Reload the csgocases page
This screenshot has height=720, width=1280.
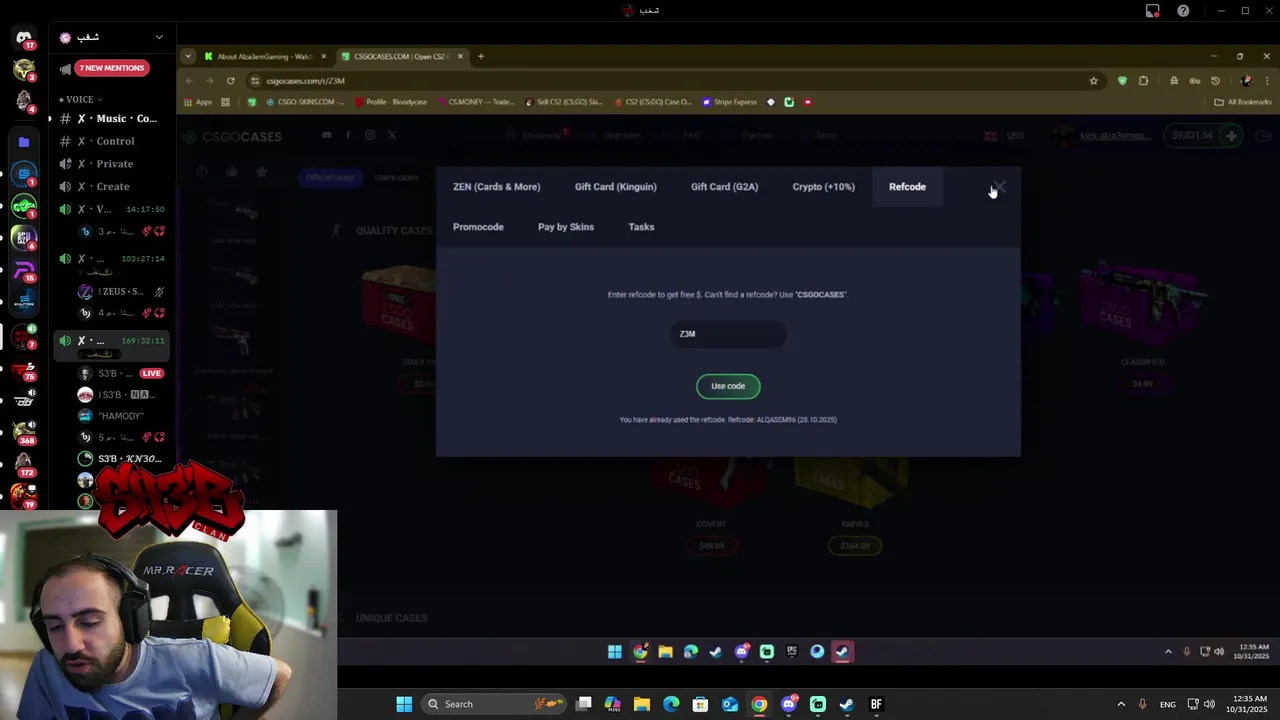click(230, 81)
